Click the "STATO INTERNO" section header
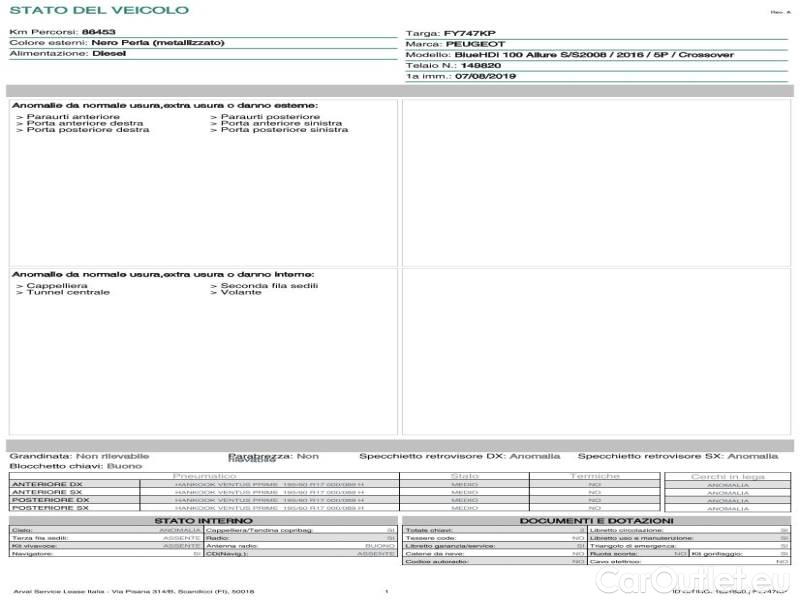 click(x=204, y=521)
